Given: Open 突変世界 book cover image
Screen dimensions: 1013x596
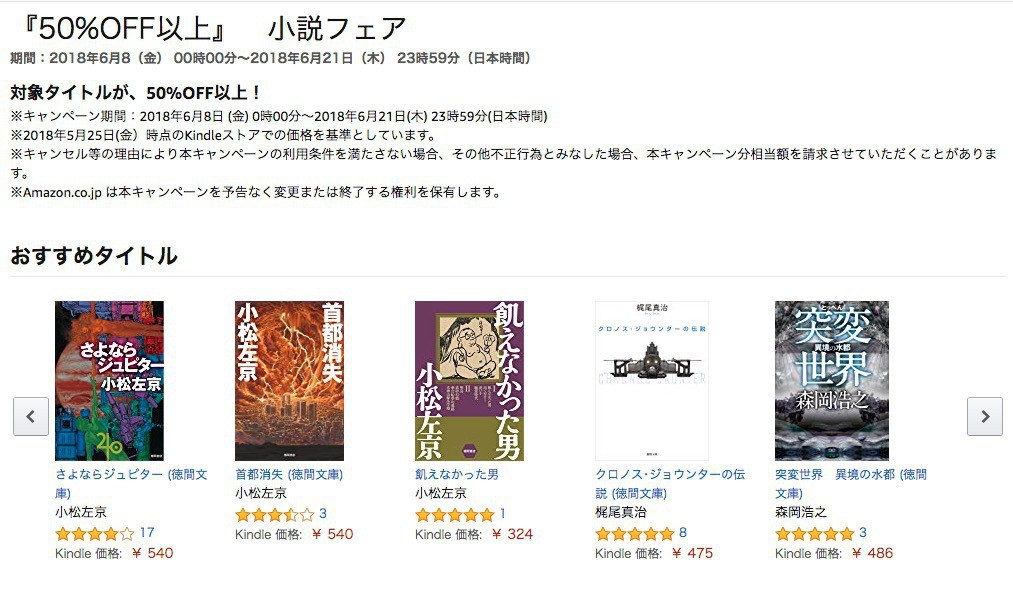Looking at the screenshot, I should [831, 381].
